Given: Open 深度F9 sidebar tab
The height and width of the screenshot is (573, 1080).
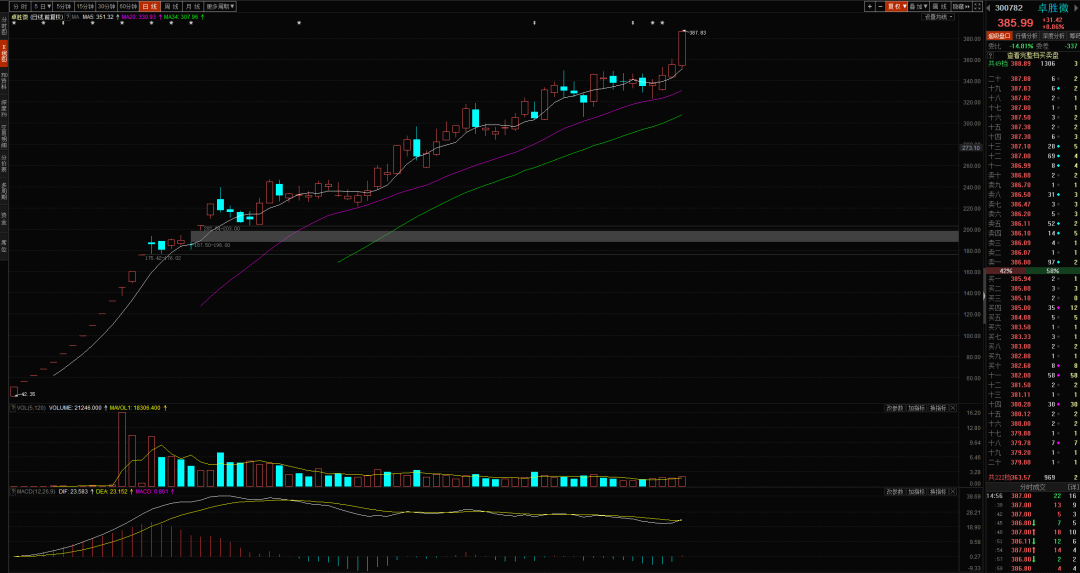Looking at the screenshot, I should (x=4, y=110).
